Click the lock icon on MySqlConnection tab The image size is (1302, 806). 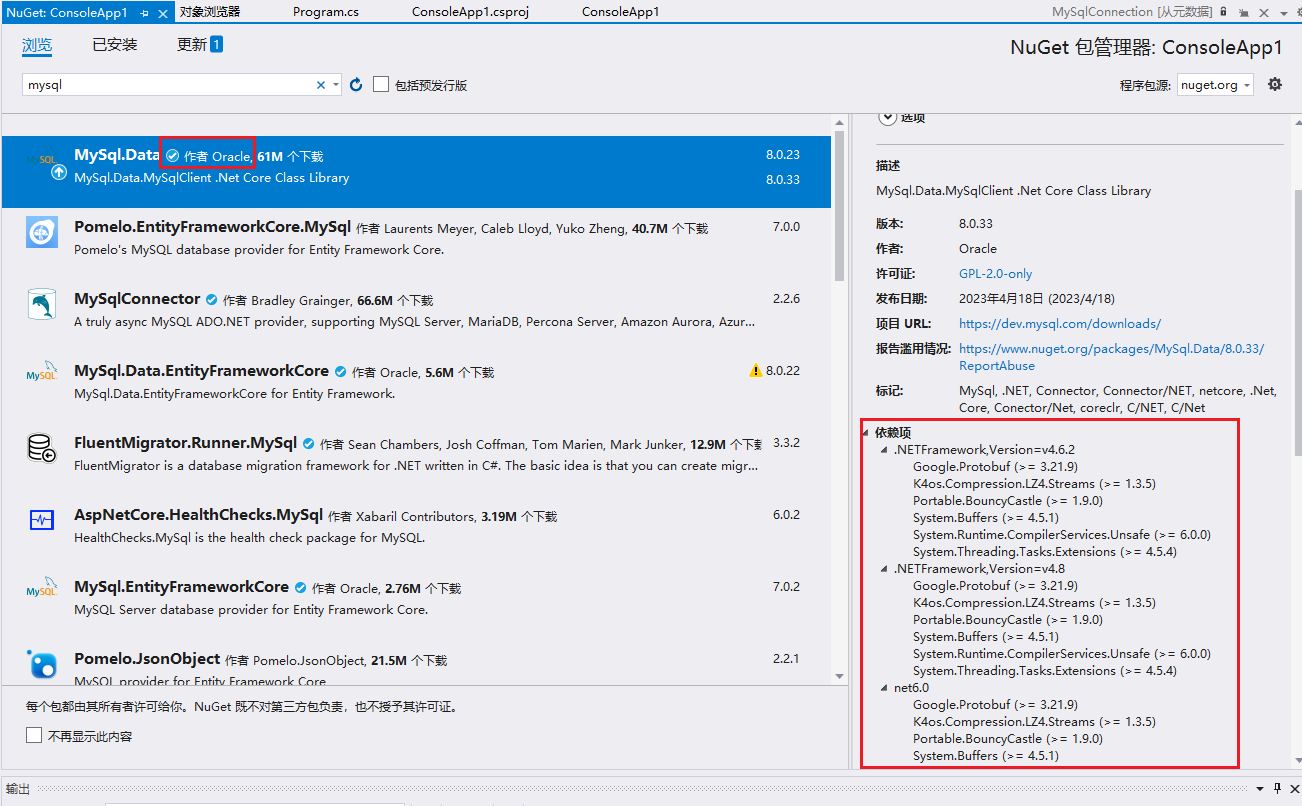1223,12
